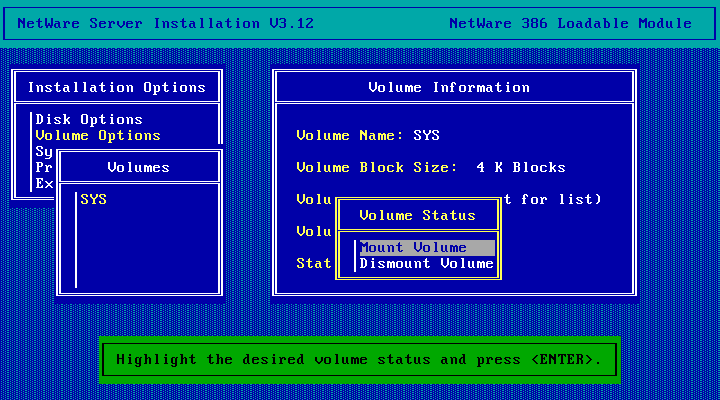Click the Volume Status popup title
Screen dimensions: 720x400
tap(417, 215)
